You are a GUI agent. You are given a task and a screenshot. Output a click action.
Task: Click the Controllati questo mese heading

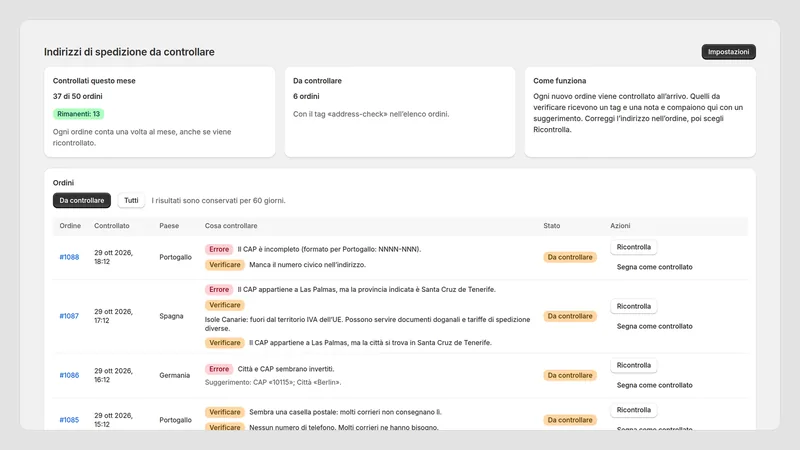pyautogui.click(x=94, y=81)
